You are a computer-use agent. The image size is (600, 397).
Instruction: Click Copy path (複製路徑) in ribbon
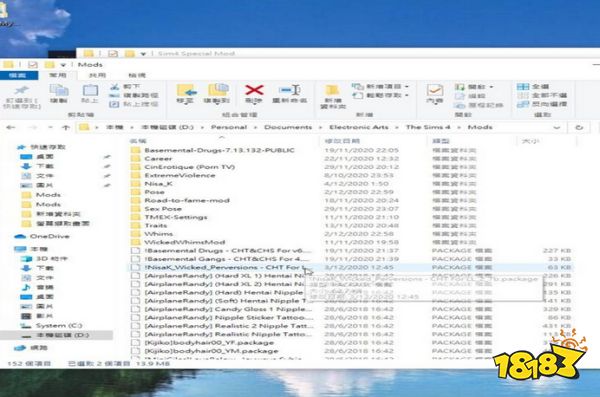134,95
